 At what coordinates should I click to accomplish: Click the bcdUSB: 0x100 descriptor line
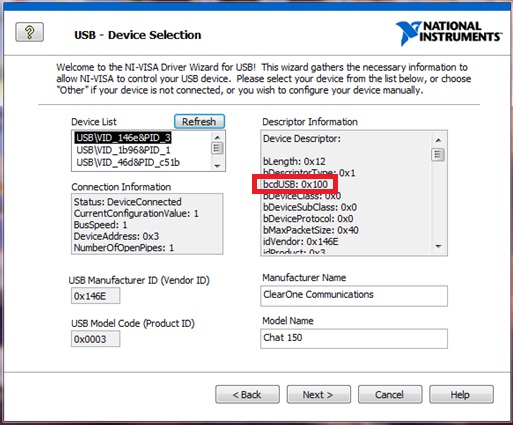pyautogui.click(x=295, y=184)
